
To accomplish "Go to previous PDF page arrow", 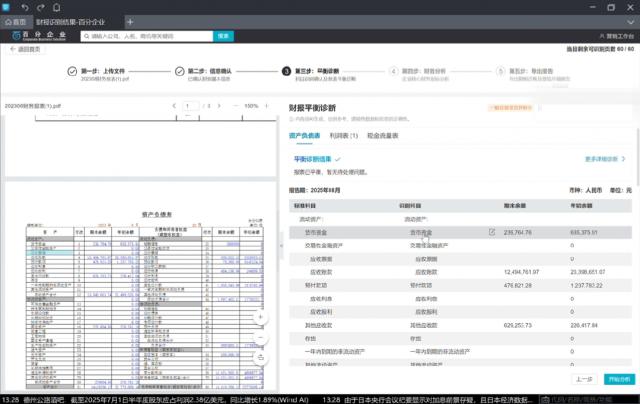I will coord(175,105).
